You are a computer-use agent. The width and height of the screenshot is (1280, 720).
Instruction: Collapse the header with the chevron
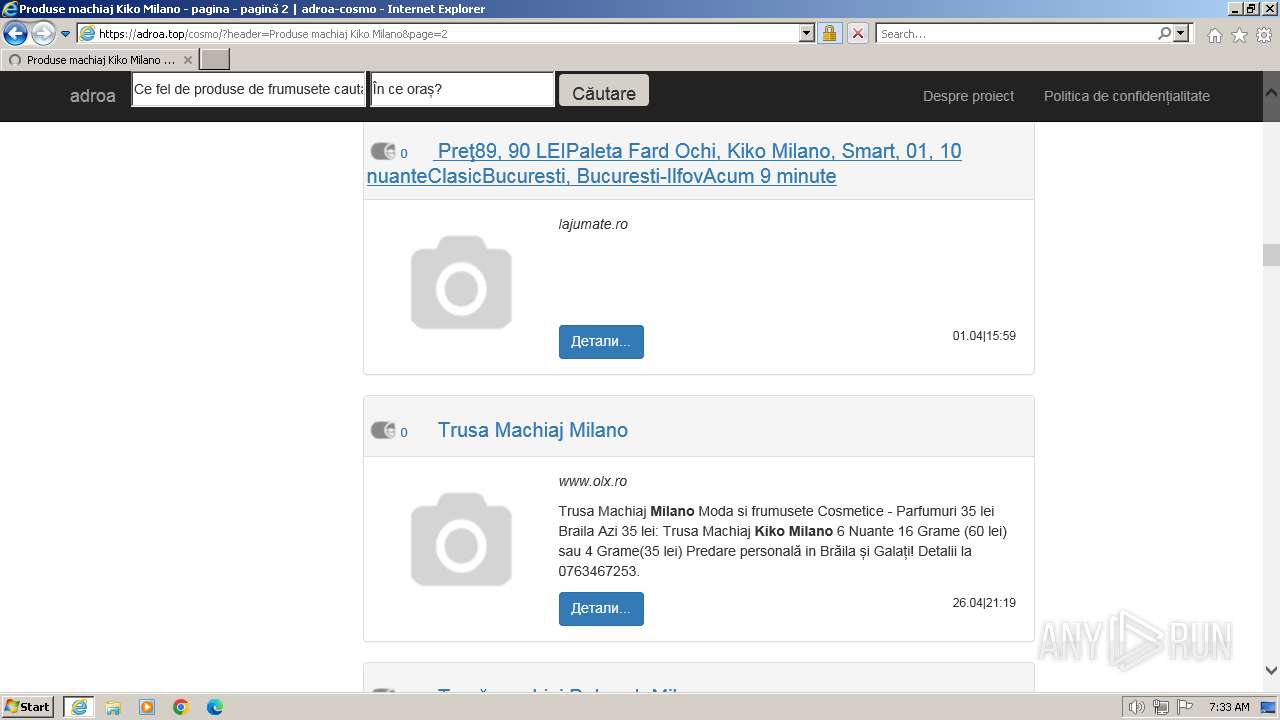click(x=1271, y=91)
